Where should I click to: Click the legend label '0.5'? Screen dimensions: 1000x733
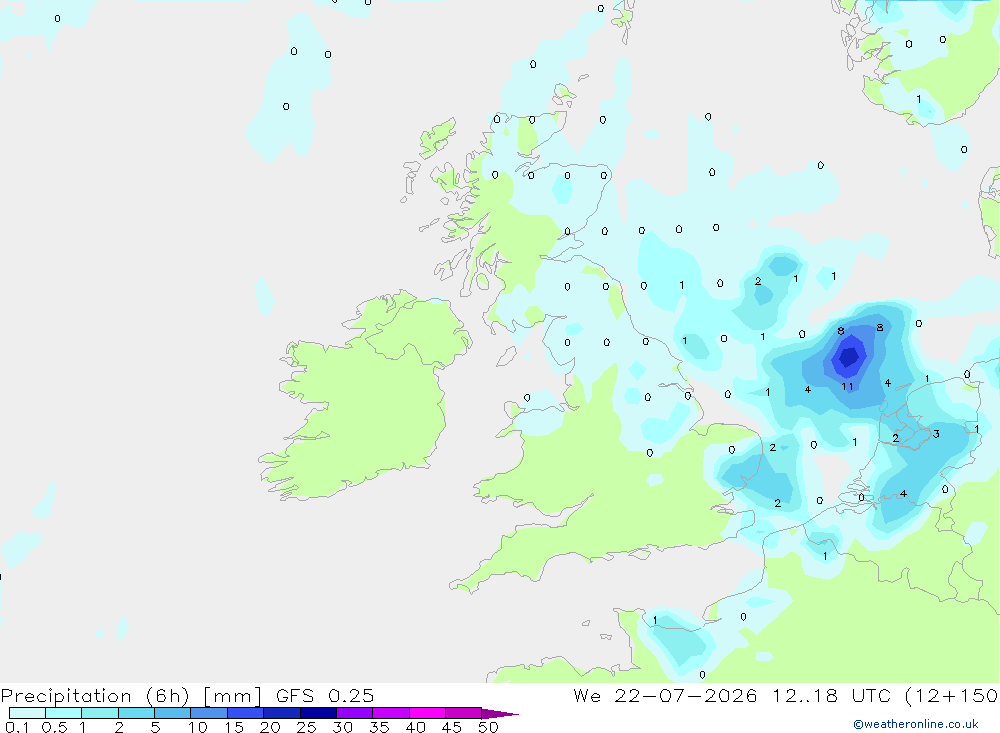pos(54,727)
